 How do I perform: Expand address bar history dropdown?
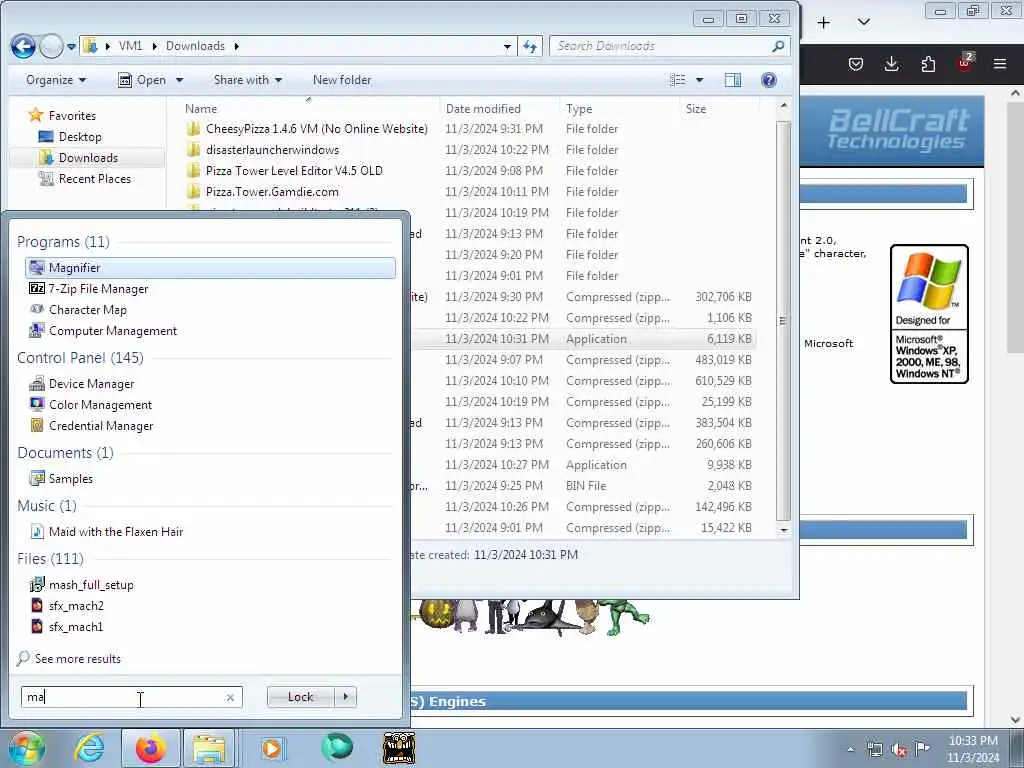[x=507, y=46]
